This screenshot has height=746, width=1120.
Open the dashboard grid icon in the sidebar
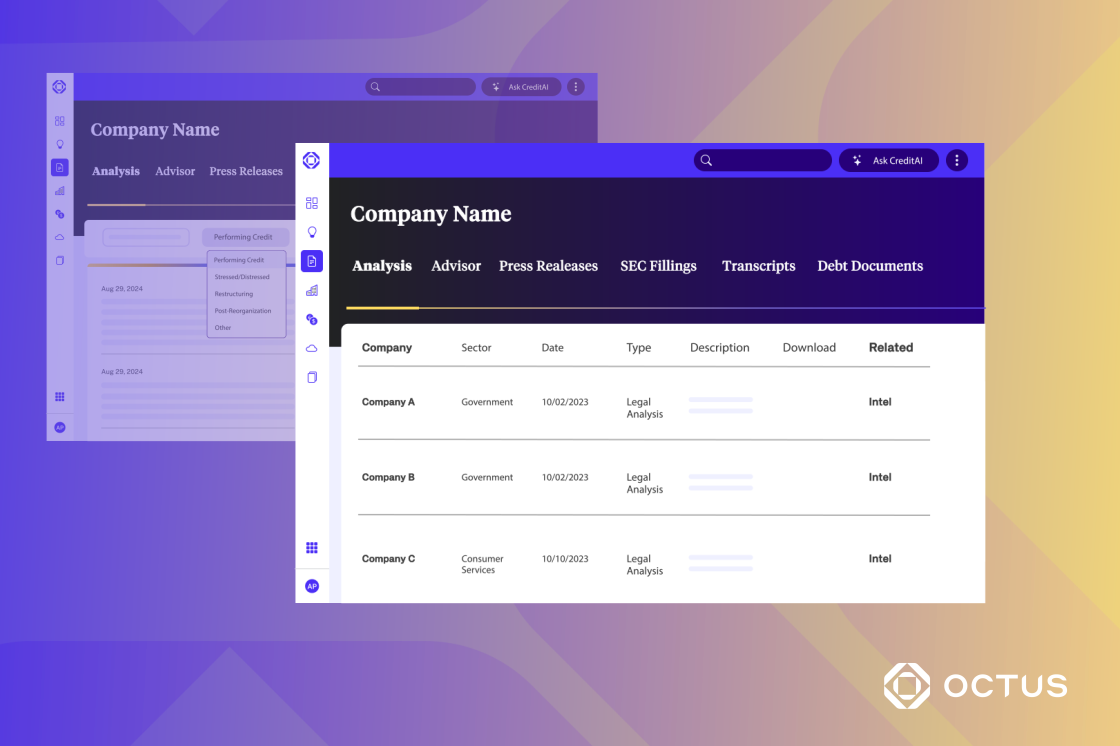[312, 202]
